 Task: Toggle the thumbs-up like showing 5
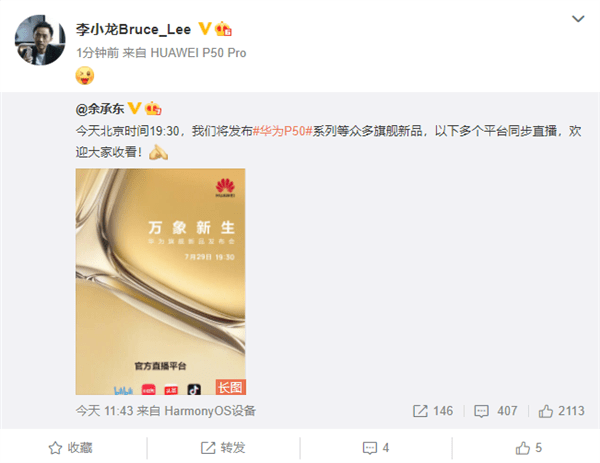[528, 448]
